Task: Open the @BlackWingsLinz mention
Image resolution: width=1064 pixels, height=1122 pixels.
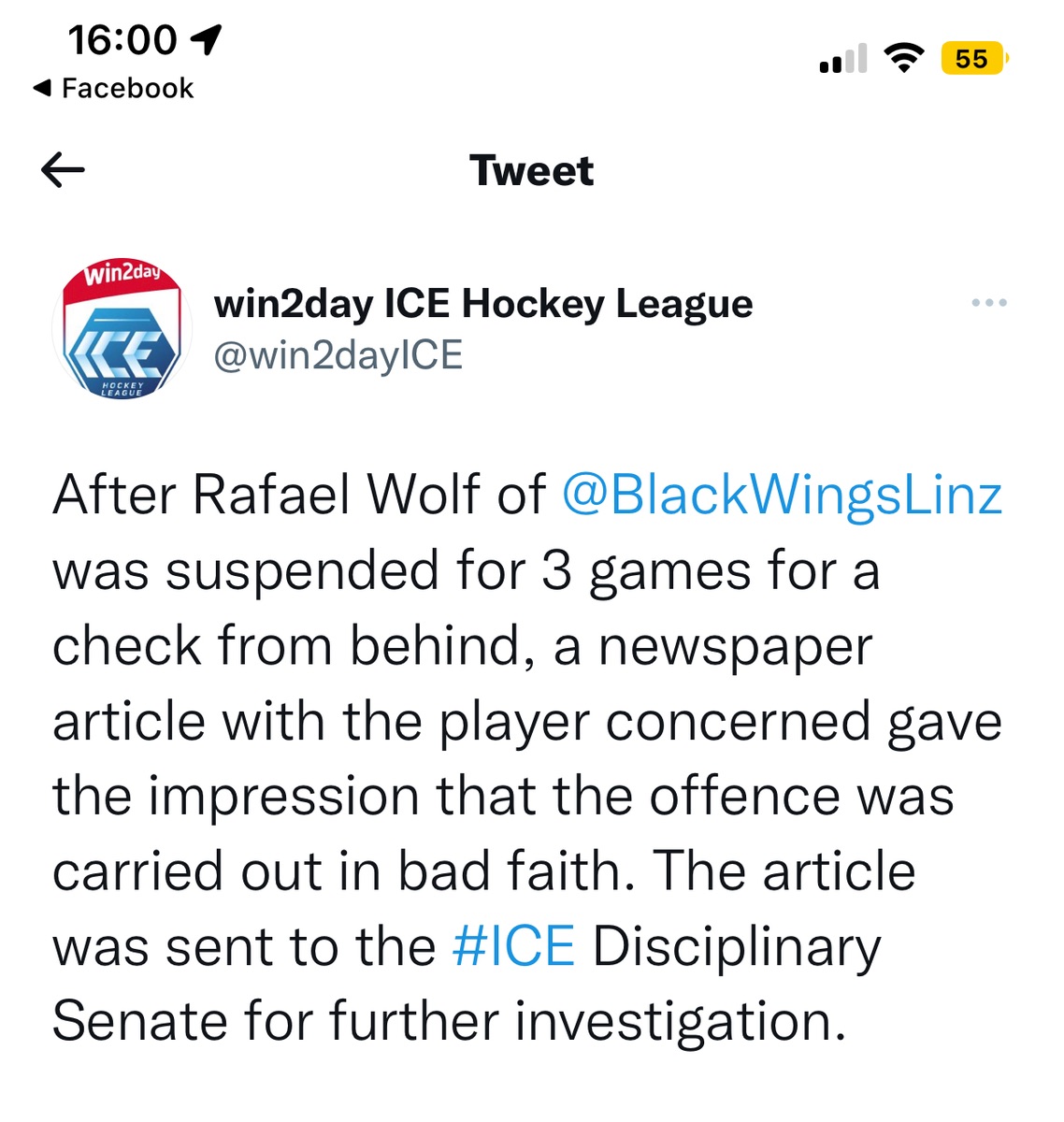Action: 782,496
